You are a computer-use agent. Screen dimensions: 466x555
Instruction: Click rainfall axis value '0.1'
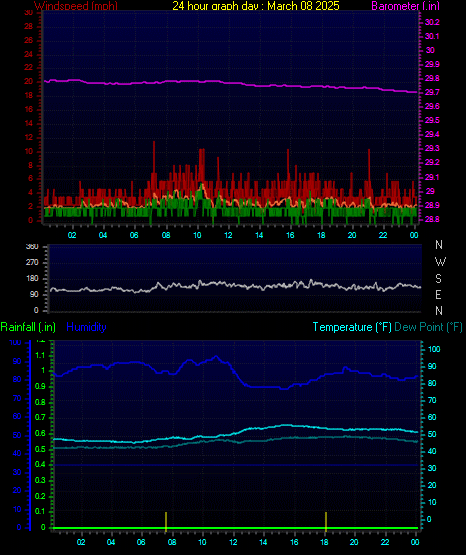[x=40, y=512]
